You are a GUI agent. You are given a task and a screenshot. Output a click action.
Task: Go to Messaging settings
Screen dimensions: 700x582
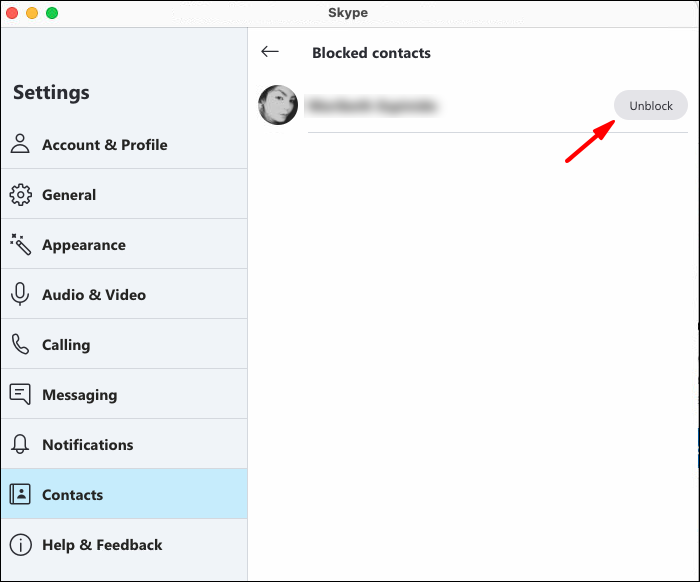[x=79, y=395]
